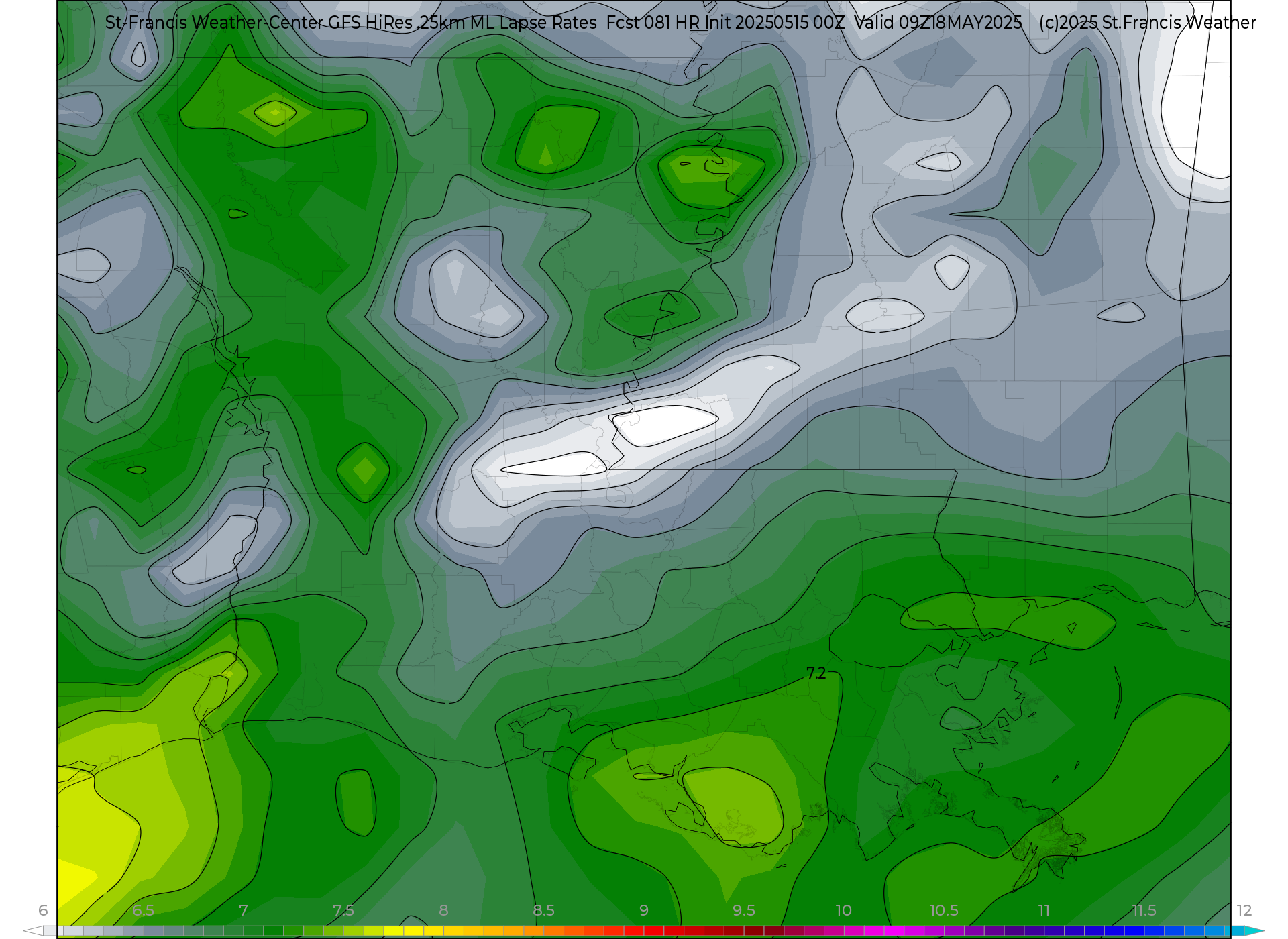Screen dimensions: 1288x939
Task: Click the '9.5' colorbar tick label
Action: [744, 910]
